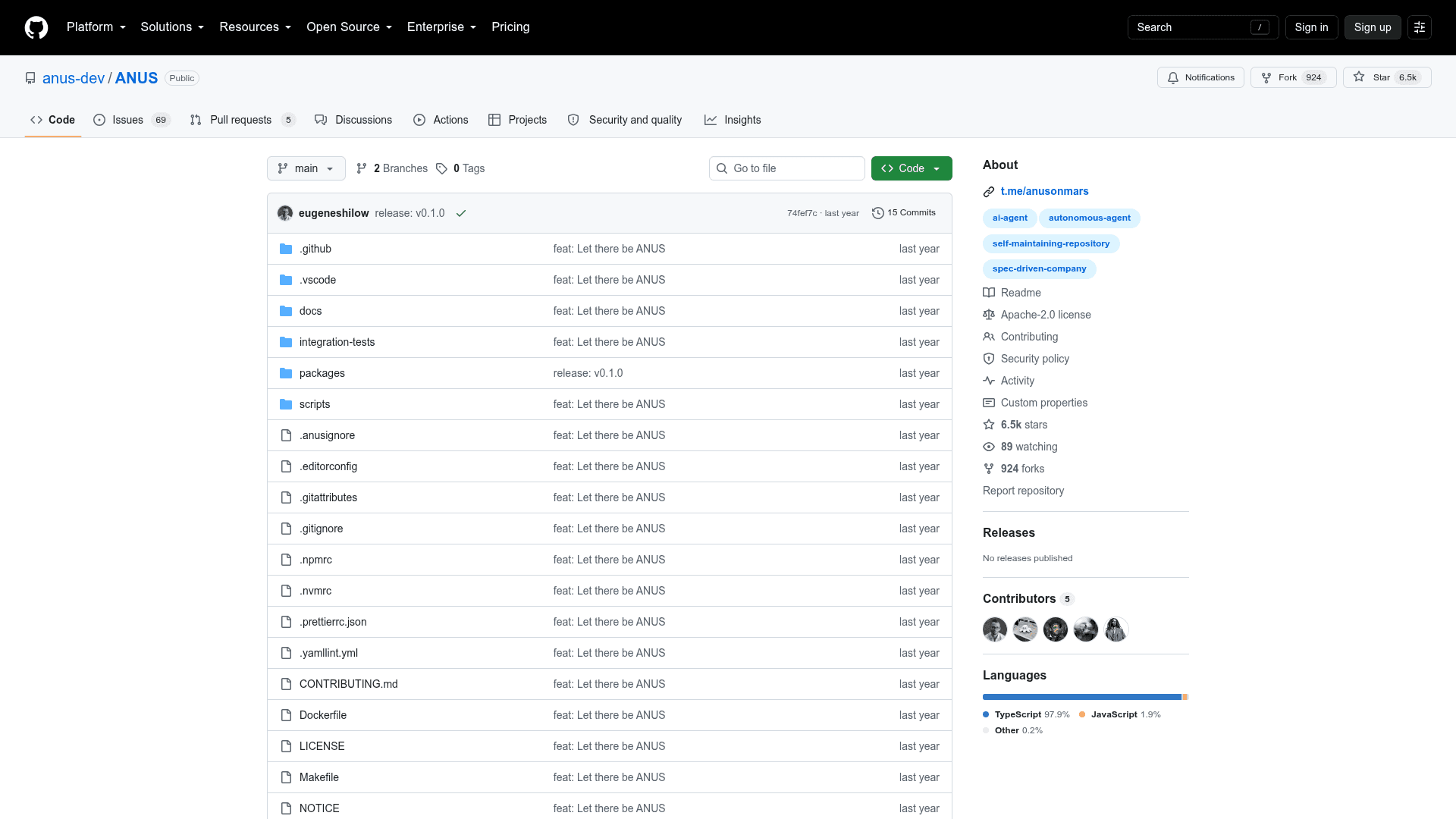Open the t.me/anusonmars link
The width and height of the screenshot is (1456, 819).
click(x=1044, y=192)
